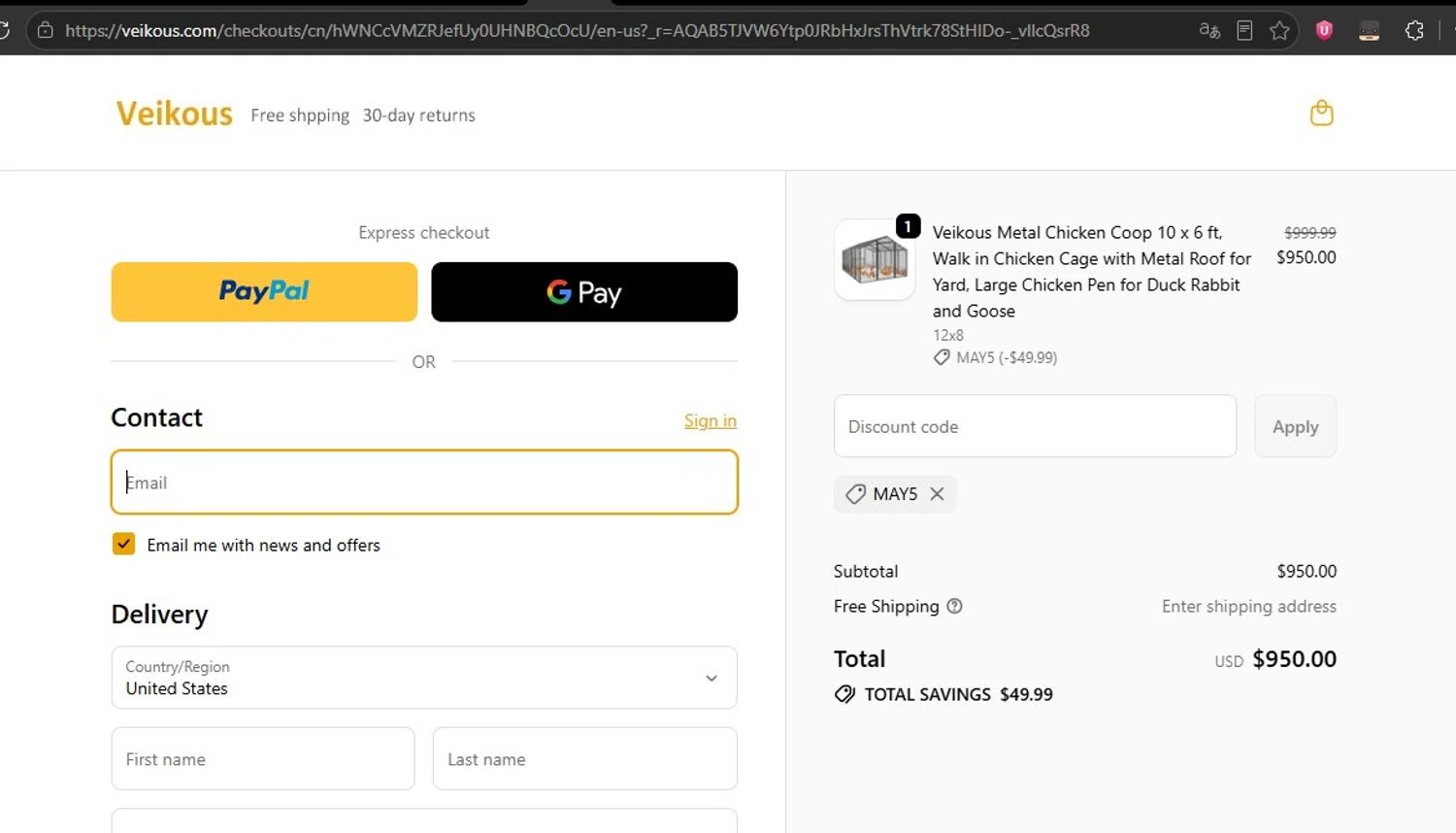Open the Country/Region dropdown

coord(424,678)
